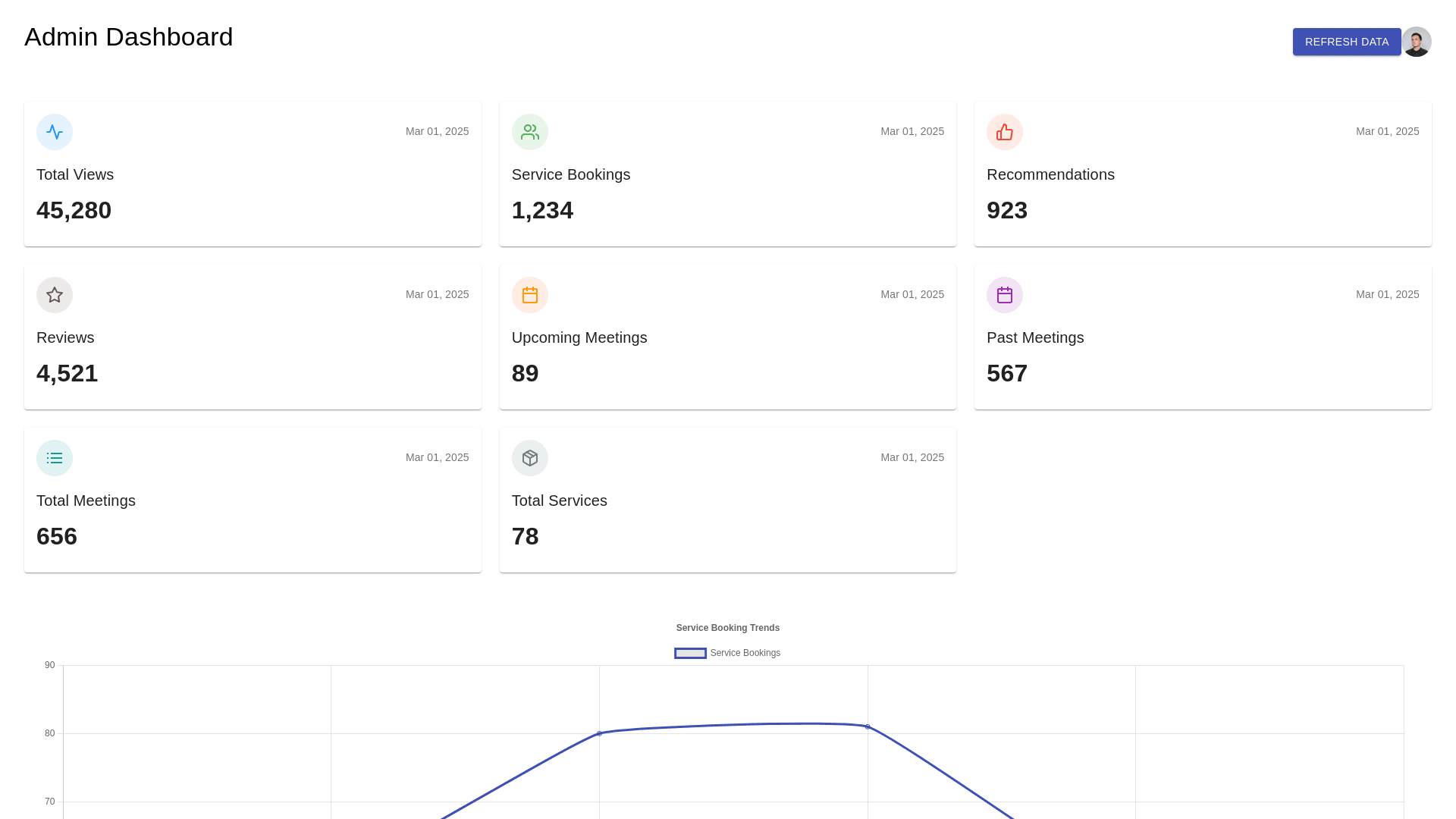
Task: Click the Service Bookings users icon
Action: [x=529, y=132]
